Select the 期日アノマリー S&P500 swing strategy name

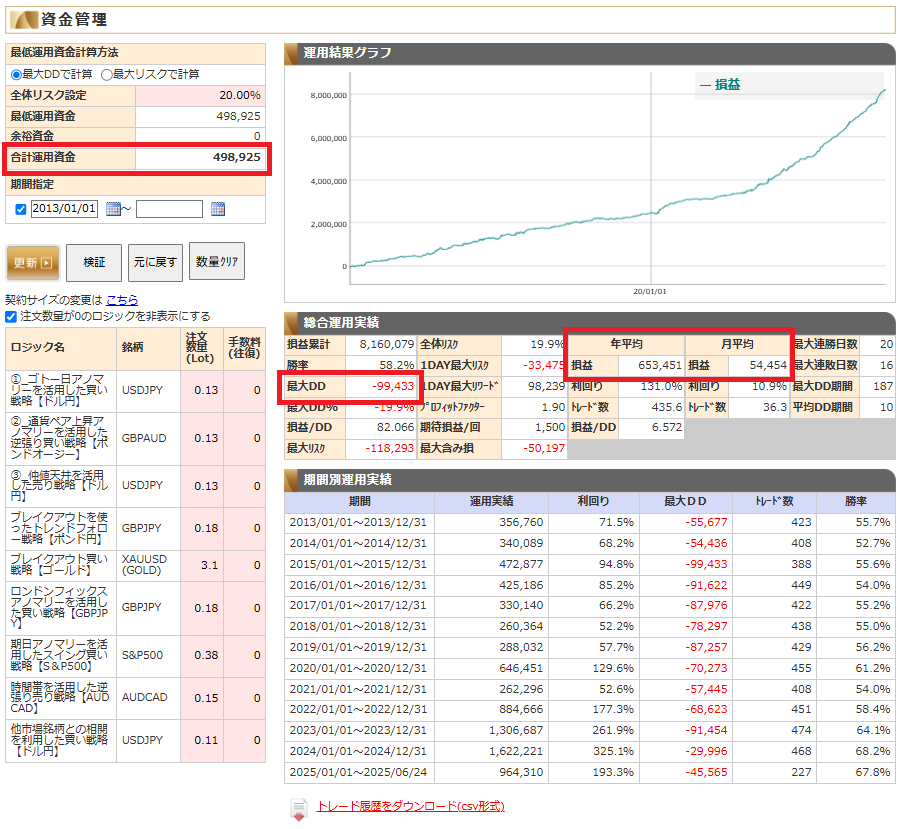[60, 655]
